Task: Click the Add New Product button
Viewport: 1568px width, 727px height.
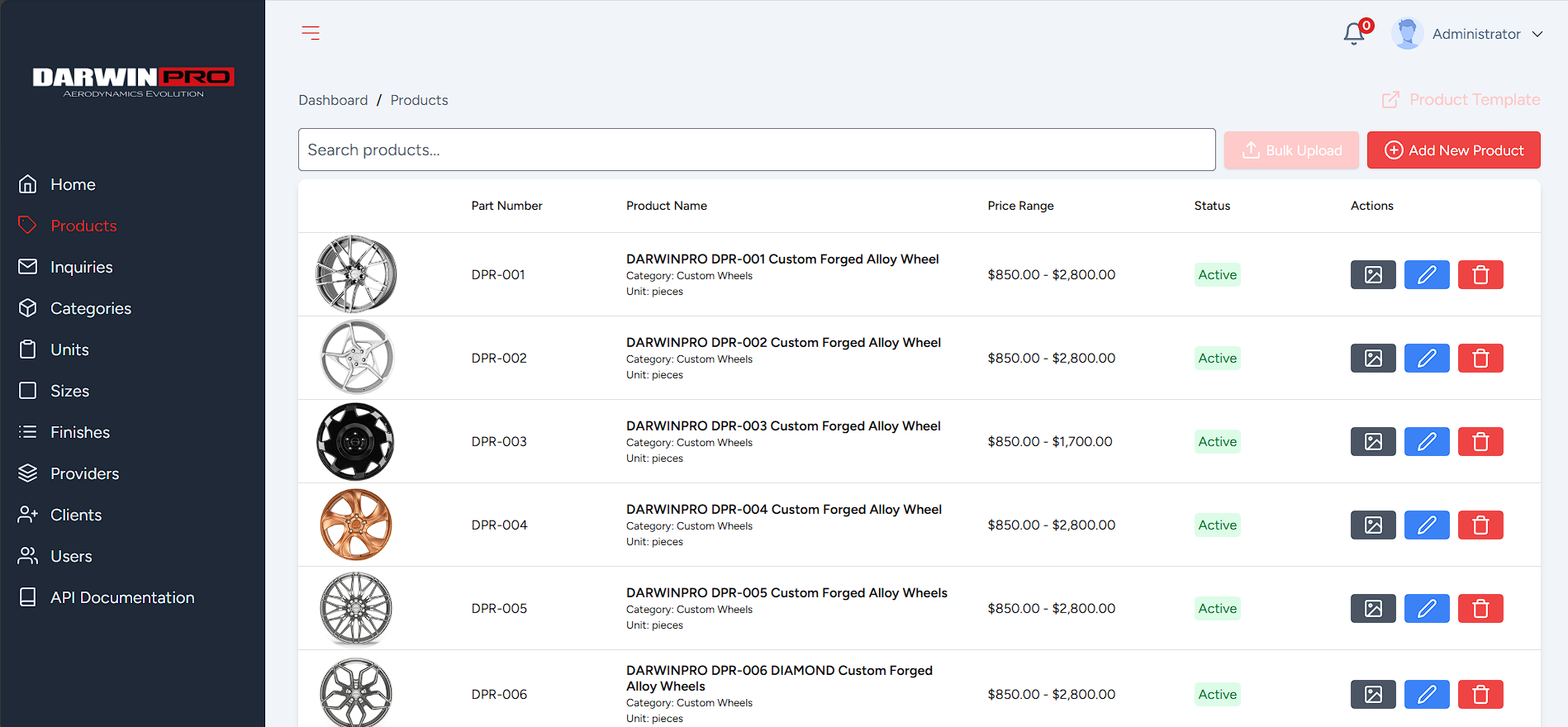Action: (x=1452, y=150)
